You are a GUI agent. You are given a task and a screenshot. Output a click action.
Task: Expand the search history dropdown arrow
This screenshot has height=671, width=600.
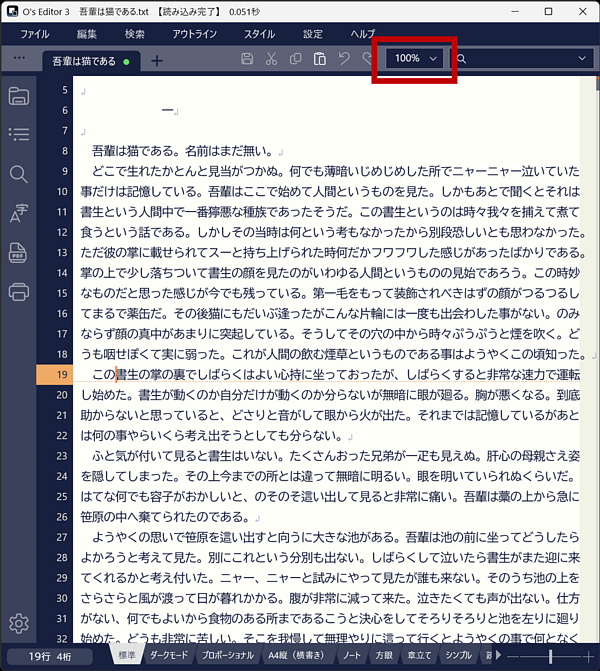tap(582, 58)
